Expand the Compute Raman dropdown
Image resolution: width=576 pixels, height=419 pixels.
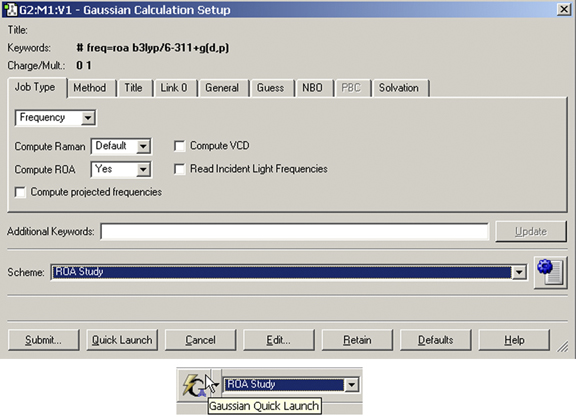pyautogui.click(x=121, y=146)
